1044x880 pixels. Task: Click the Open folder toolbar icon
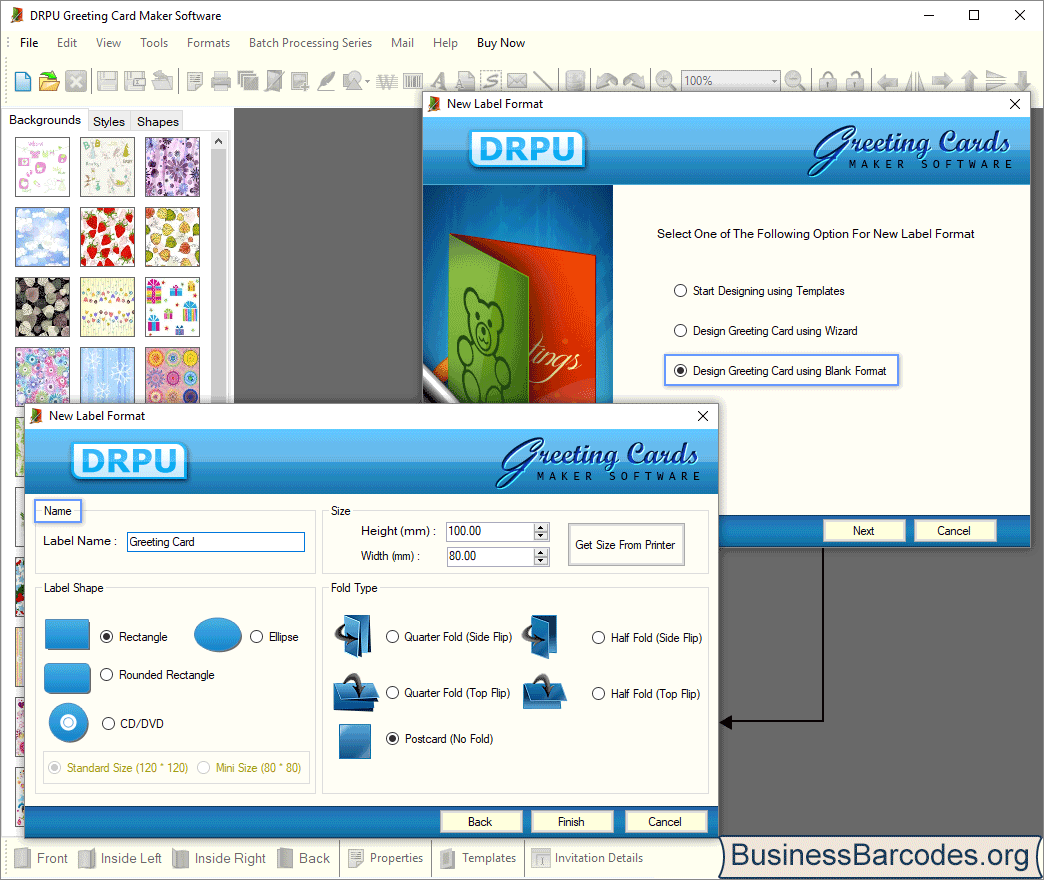click(49, 81)
